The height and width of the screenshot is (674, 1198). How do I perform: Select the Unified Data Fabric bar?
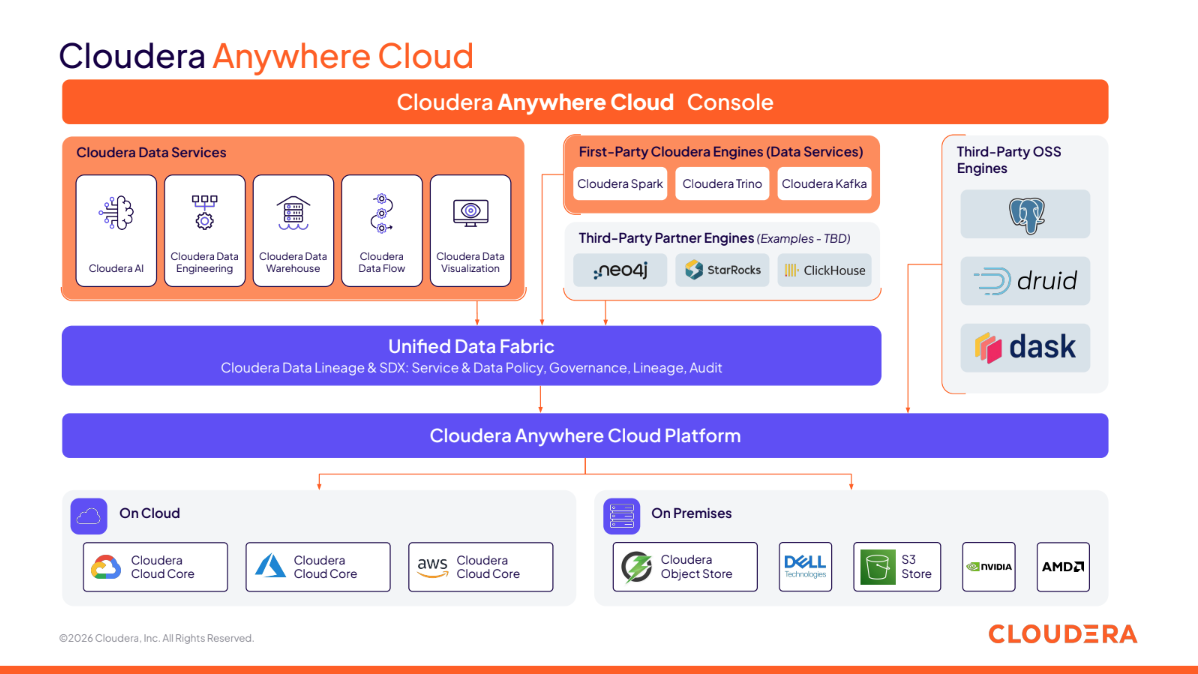click(471, 355)
